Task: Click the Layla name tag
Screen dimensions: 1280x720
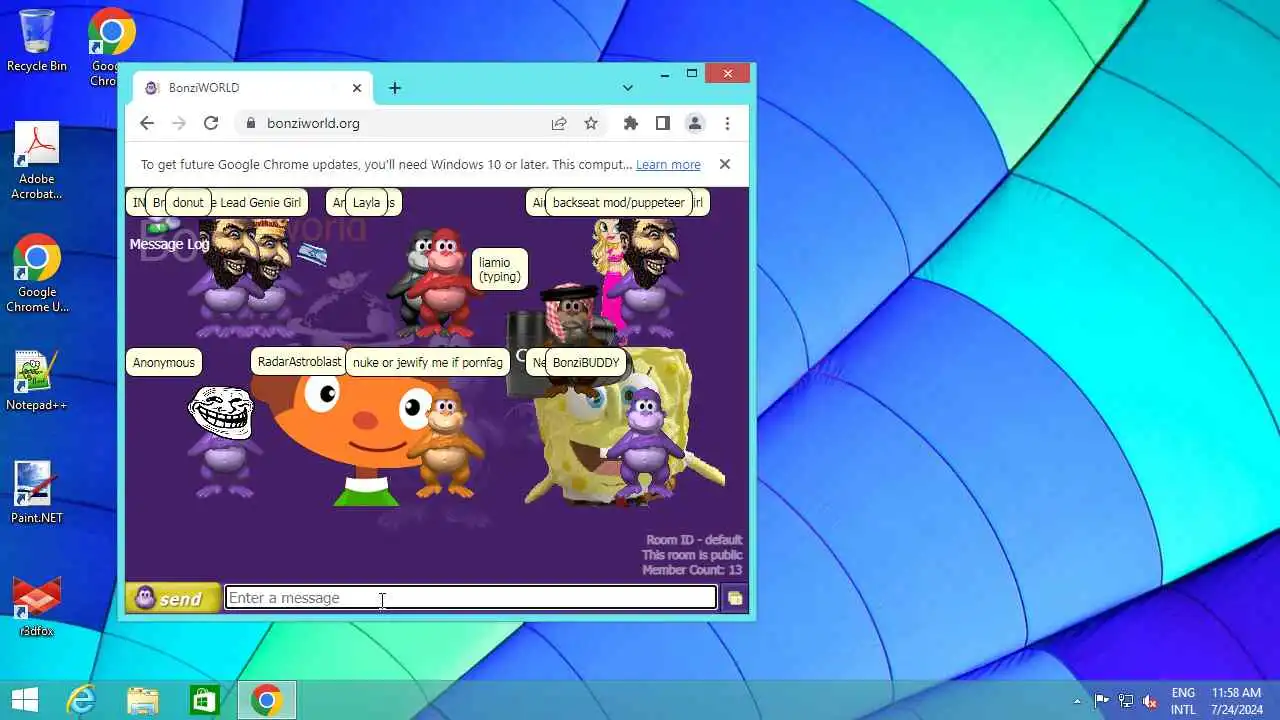Action: (366, 202)
